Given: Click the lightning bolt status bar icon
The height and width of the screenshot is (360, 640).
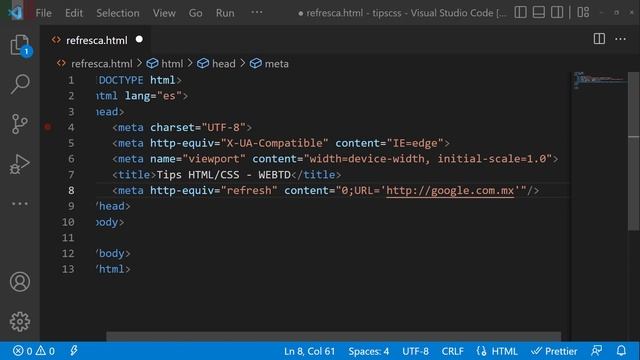Looking at the screenshot, I should coord(74,351).
